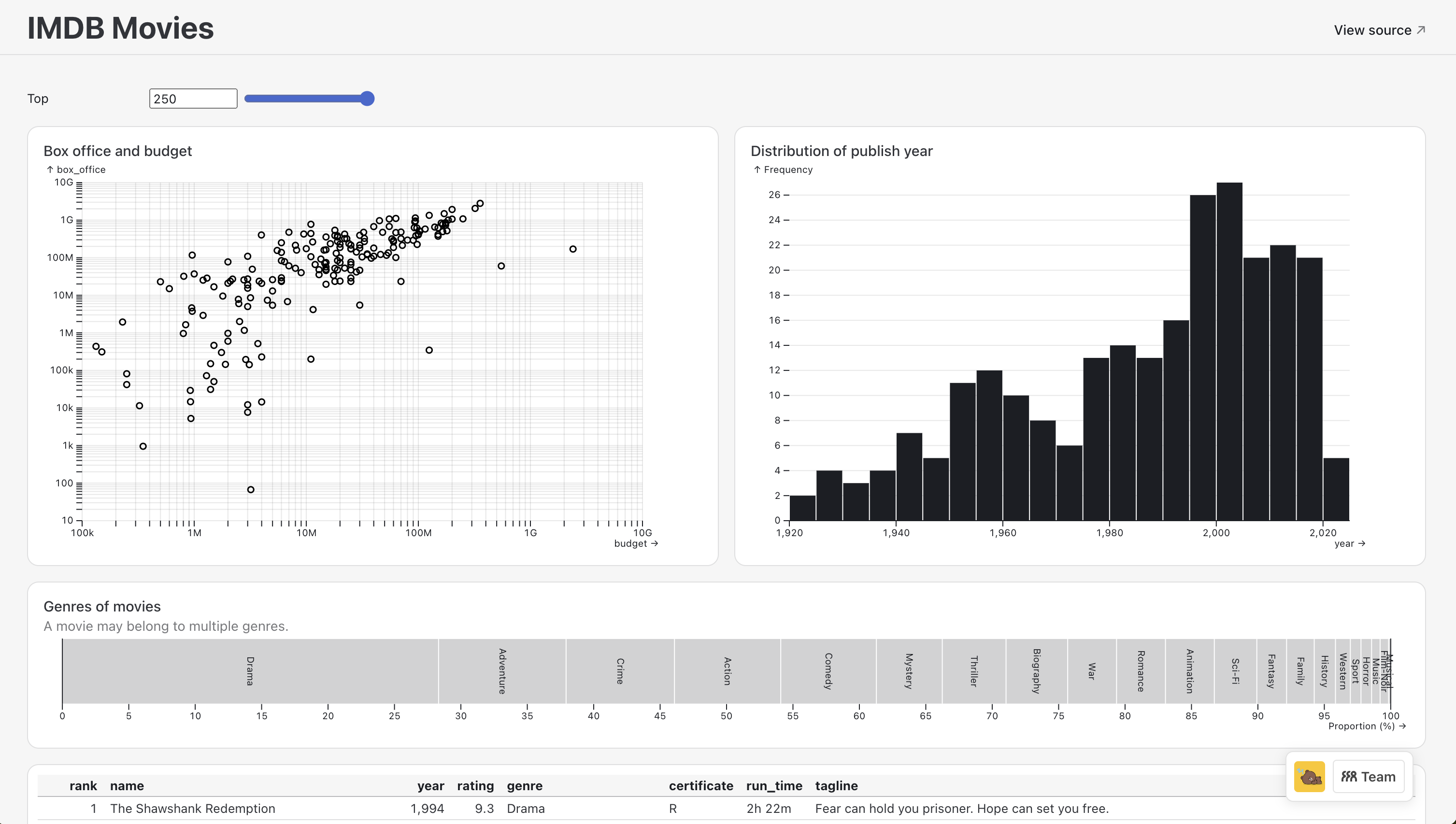Click the Drama segment in the genres bar

249,670
